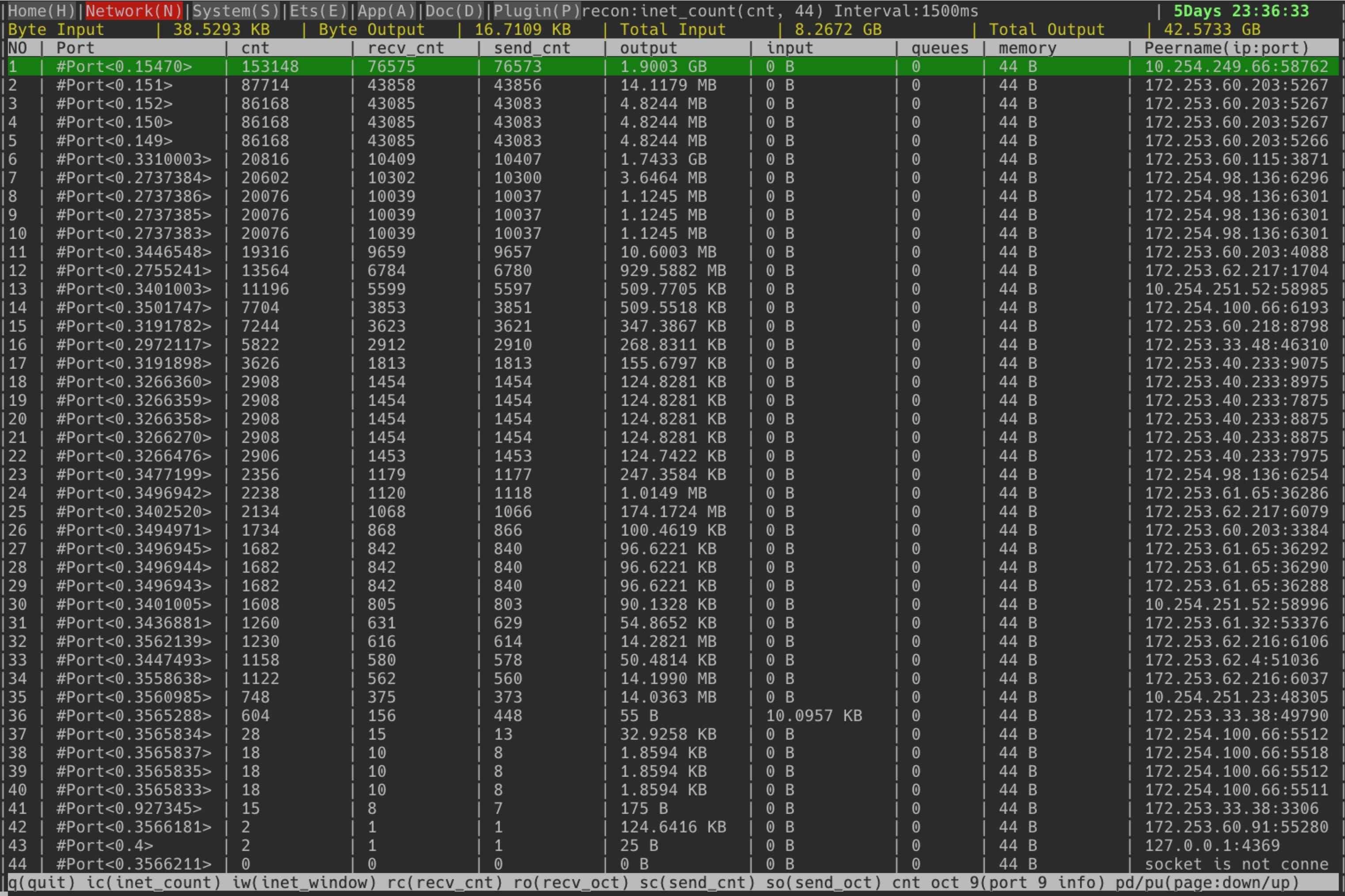Open the Doc(D) tab

click(454, 10)
